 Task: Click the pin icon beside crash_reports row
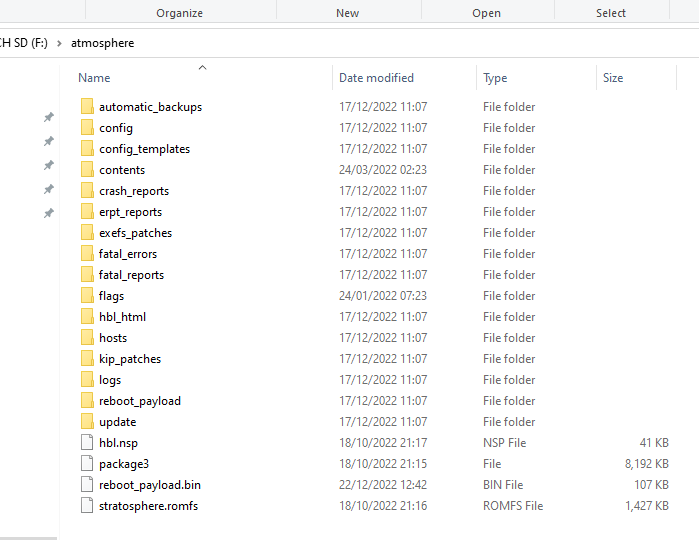[49, 190]
